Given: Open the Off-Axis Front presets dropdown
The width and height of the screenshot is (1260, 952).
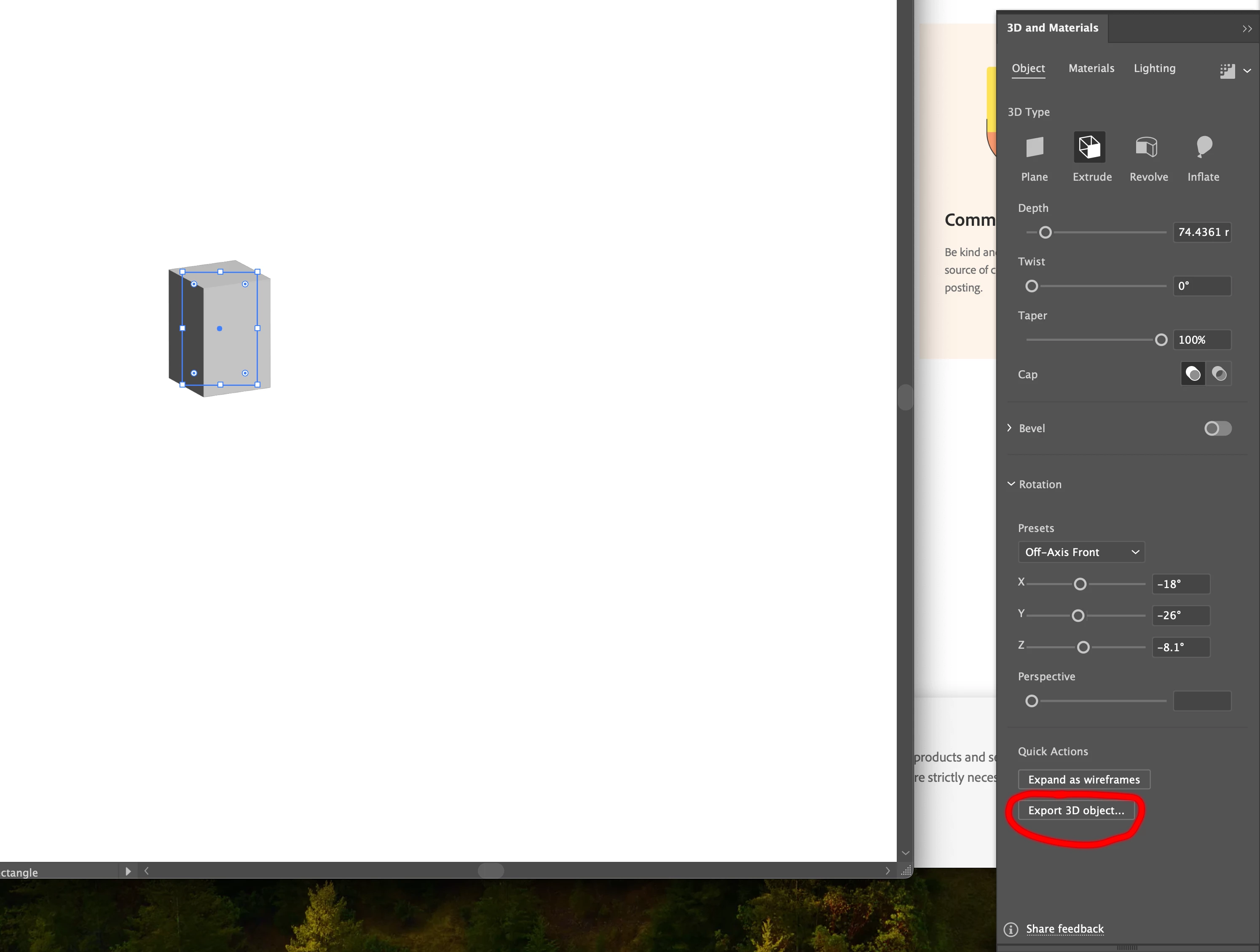Looking at the screenshot, I should [1080, 552].
